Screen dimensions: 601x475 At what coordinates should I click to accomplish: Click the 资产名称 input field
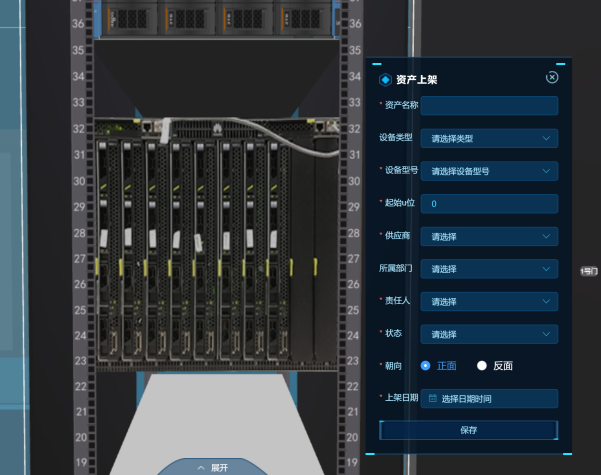[489, 106]
